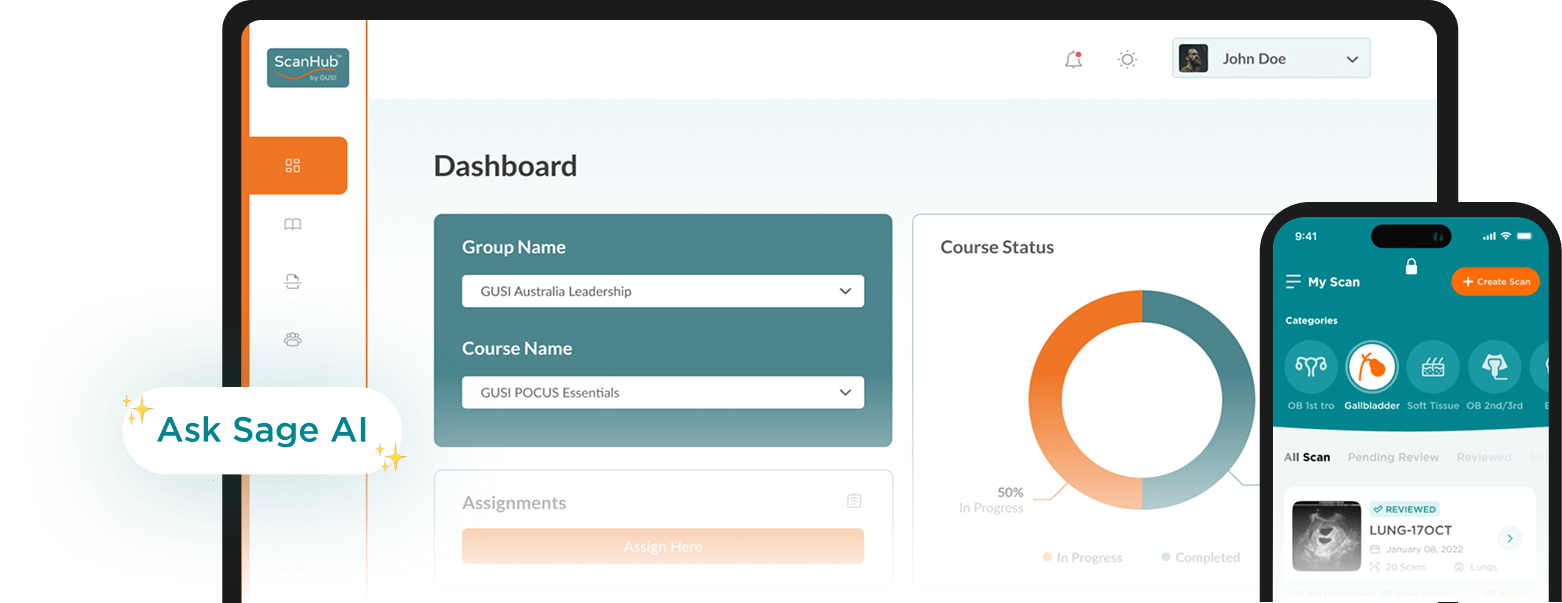The height and width of the screenshot is (603, 1562).
Task: Expand the GUSI Australia Leadership dropdown
Action: pyautogui.click(x=662, y=292)
